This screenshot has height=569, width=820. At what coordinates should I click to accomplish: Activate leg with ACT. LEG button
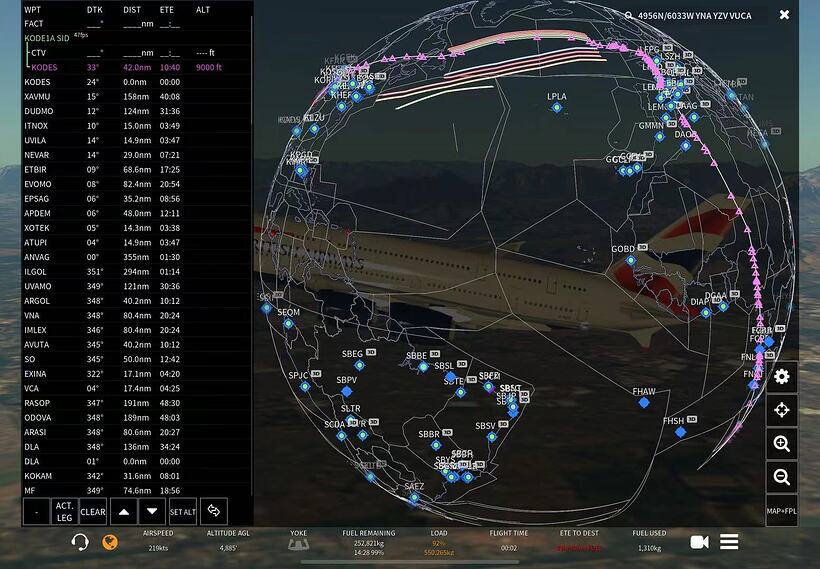click(64, 511)
